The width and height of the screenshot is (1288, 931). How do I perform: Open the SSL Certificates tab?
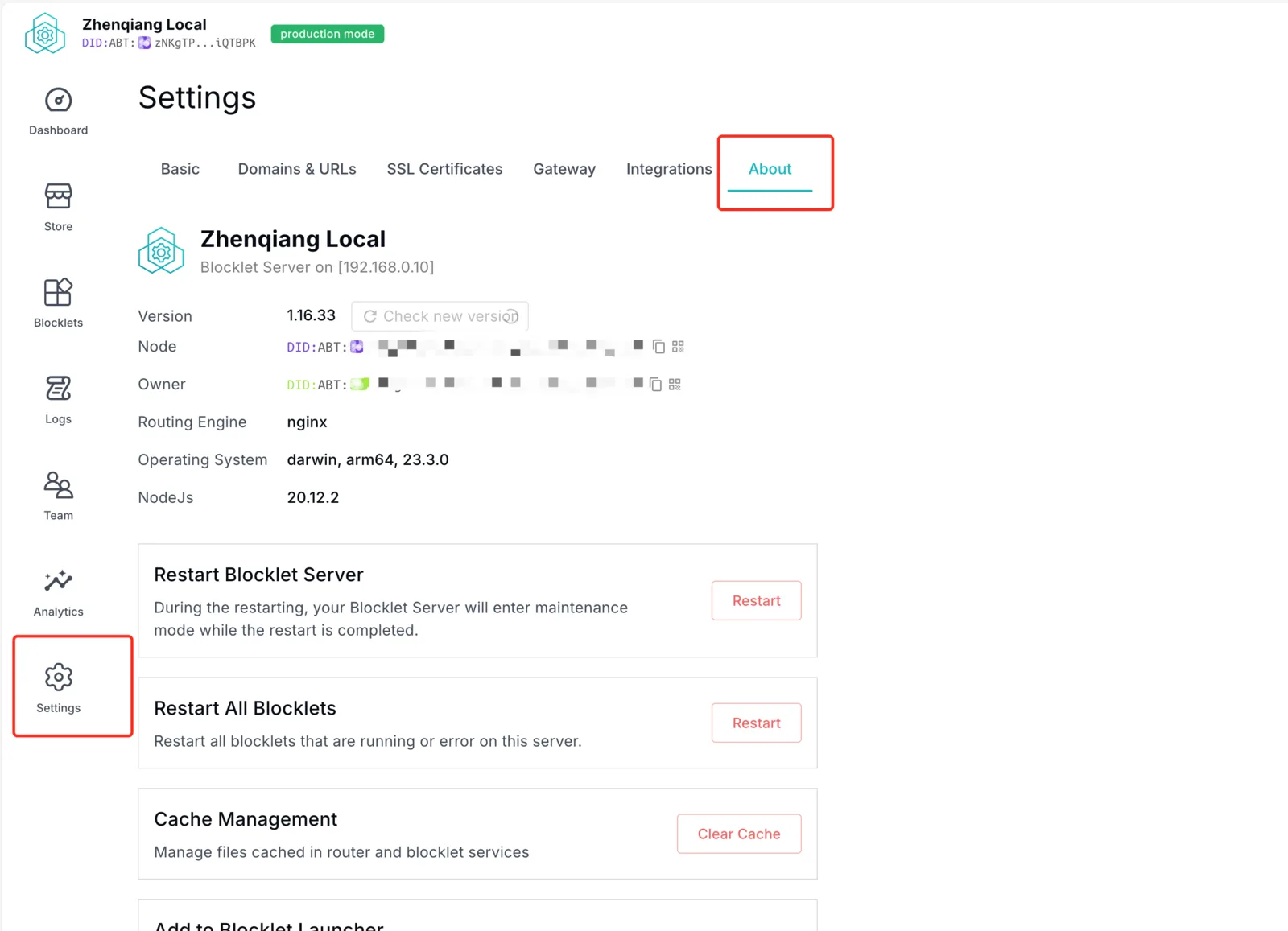(x=444, y=169)
